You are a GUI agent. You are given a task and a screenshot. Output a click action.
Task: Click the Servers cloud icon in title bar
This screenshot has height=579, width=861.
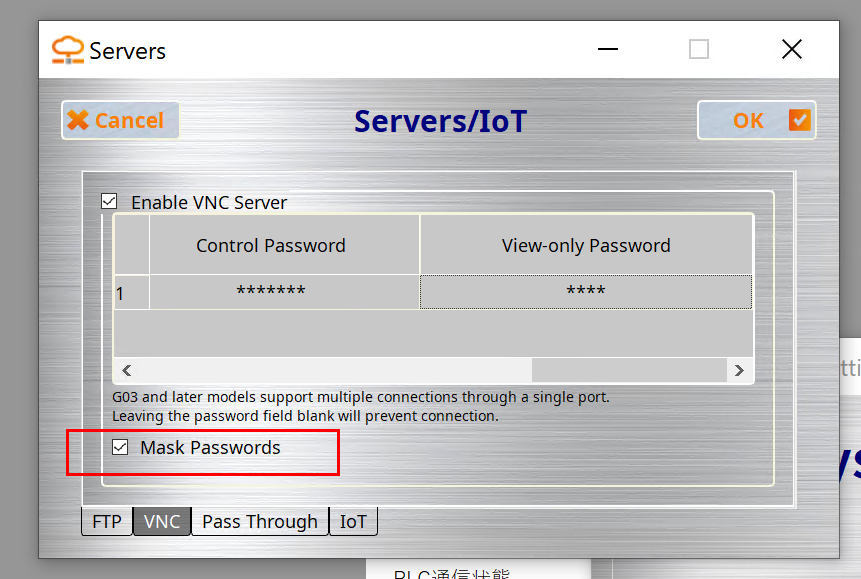coord(69,50)
